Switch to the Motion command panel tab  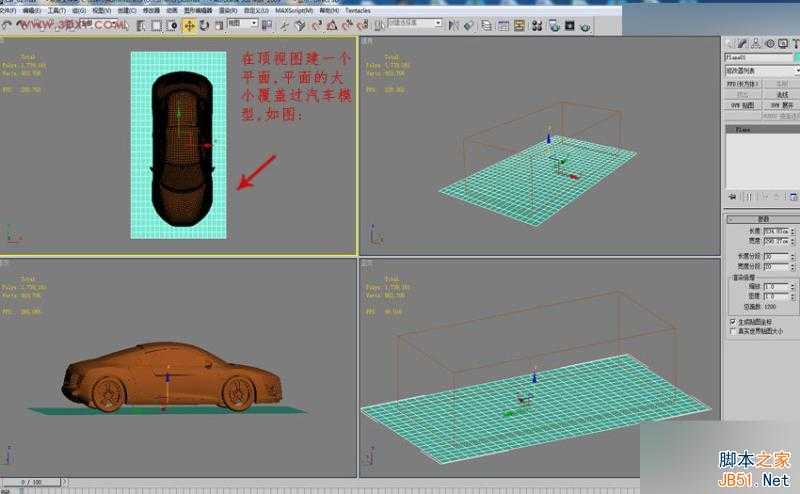click(x=770, y=43)
